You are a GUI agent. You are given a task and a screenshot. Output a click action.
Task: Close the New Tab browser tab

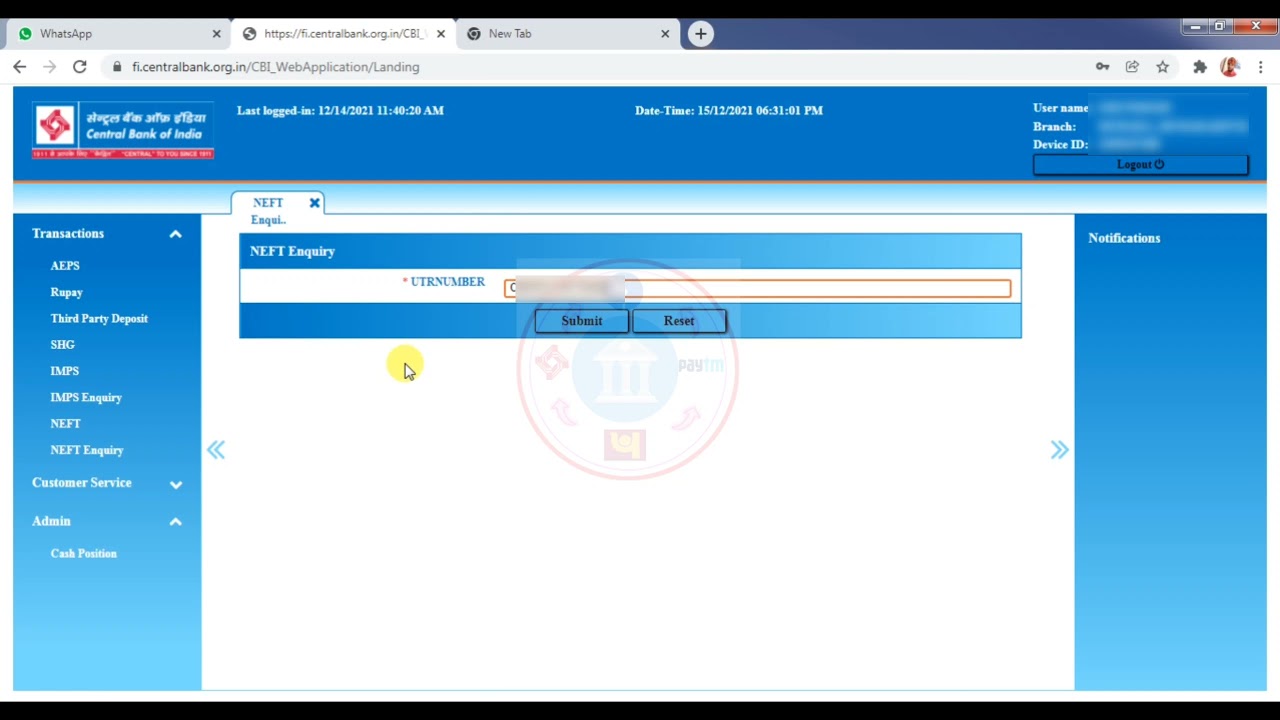click(665, 34)
